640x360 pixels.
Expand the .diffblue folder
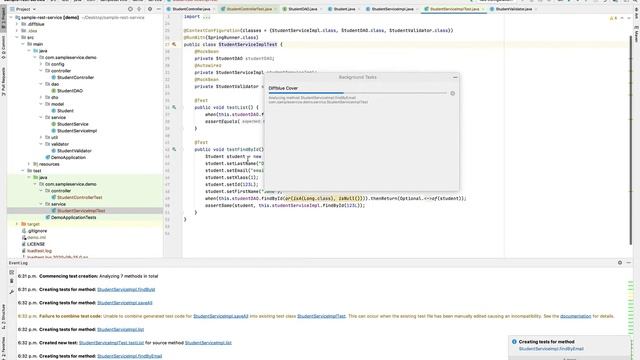(17, 24)
